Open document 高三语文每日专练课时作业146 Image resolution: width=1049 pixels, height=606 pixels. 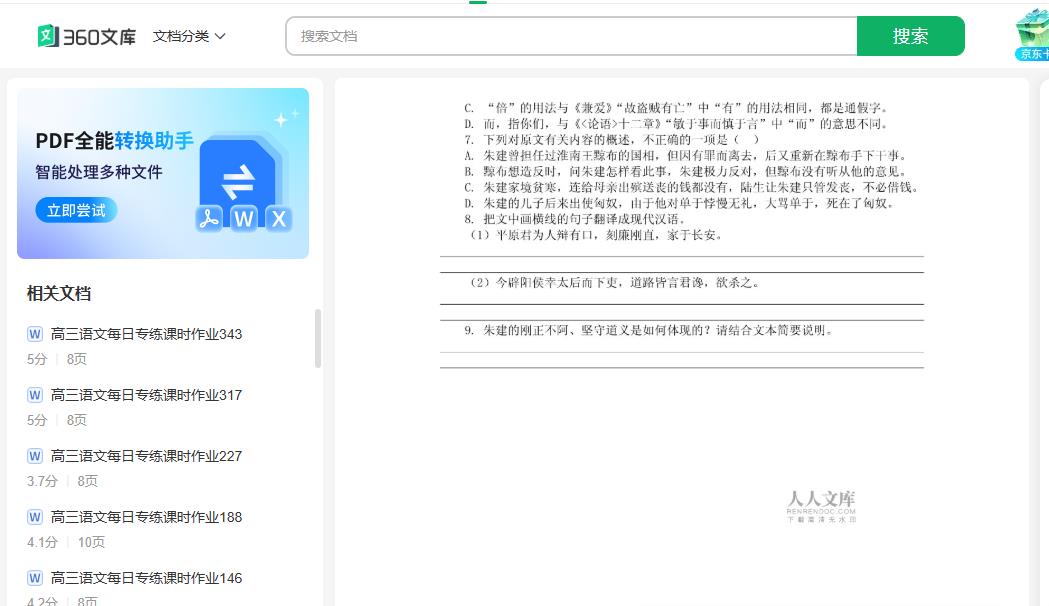pyautogui.click(x=146, y=578)
